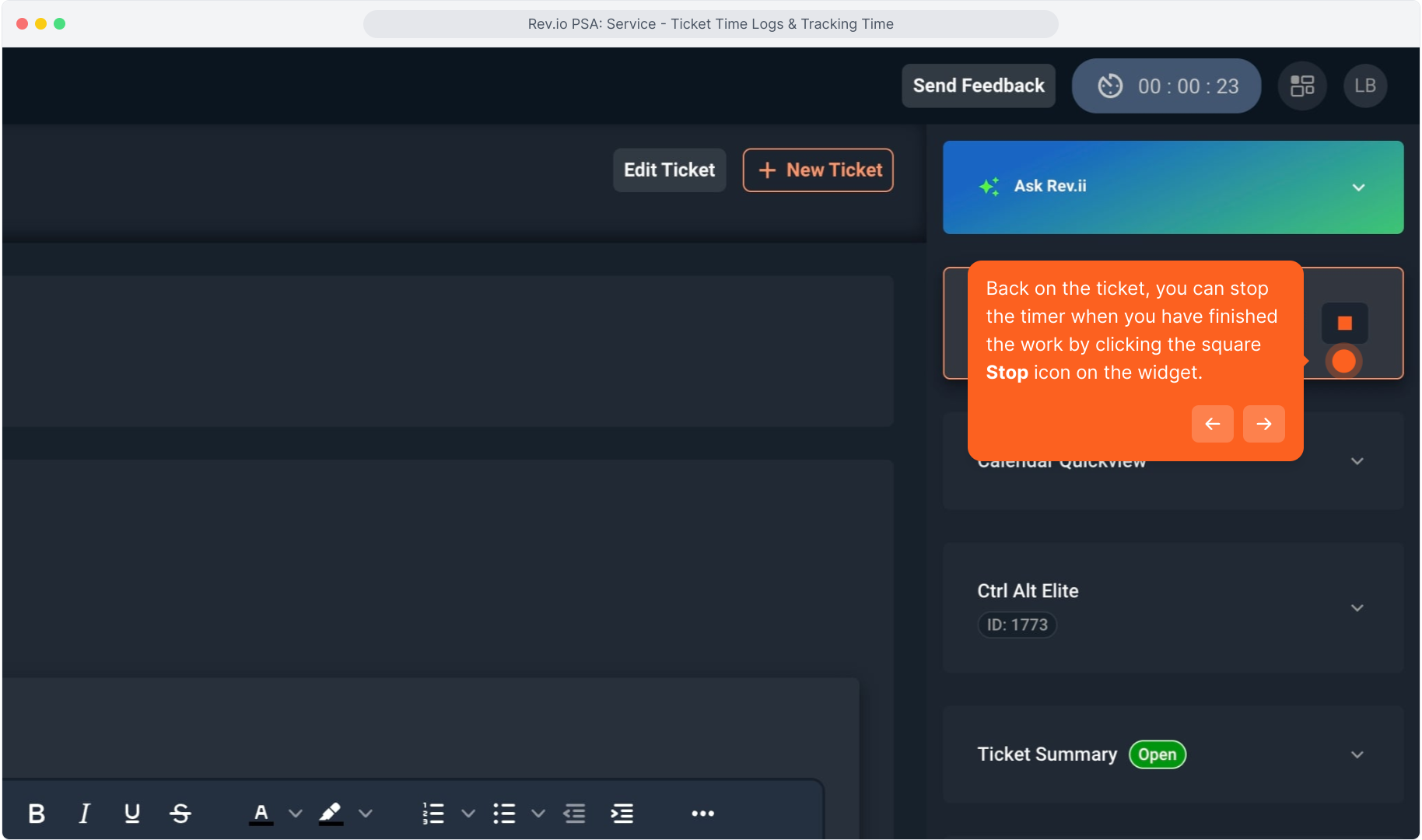Click the highlighter marker icon
This screenshot has width=1422, height=840.
click(x=331, y=814)
